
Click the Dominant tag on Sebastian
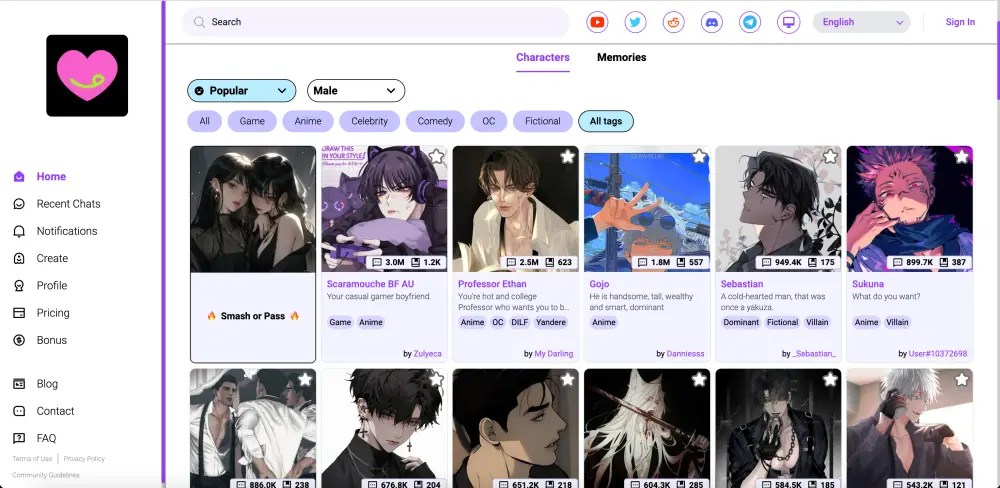pyautogui.click(x=741, y=323)
